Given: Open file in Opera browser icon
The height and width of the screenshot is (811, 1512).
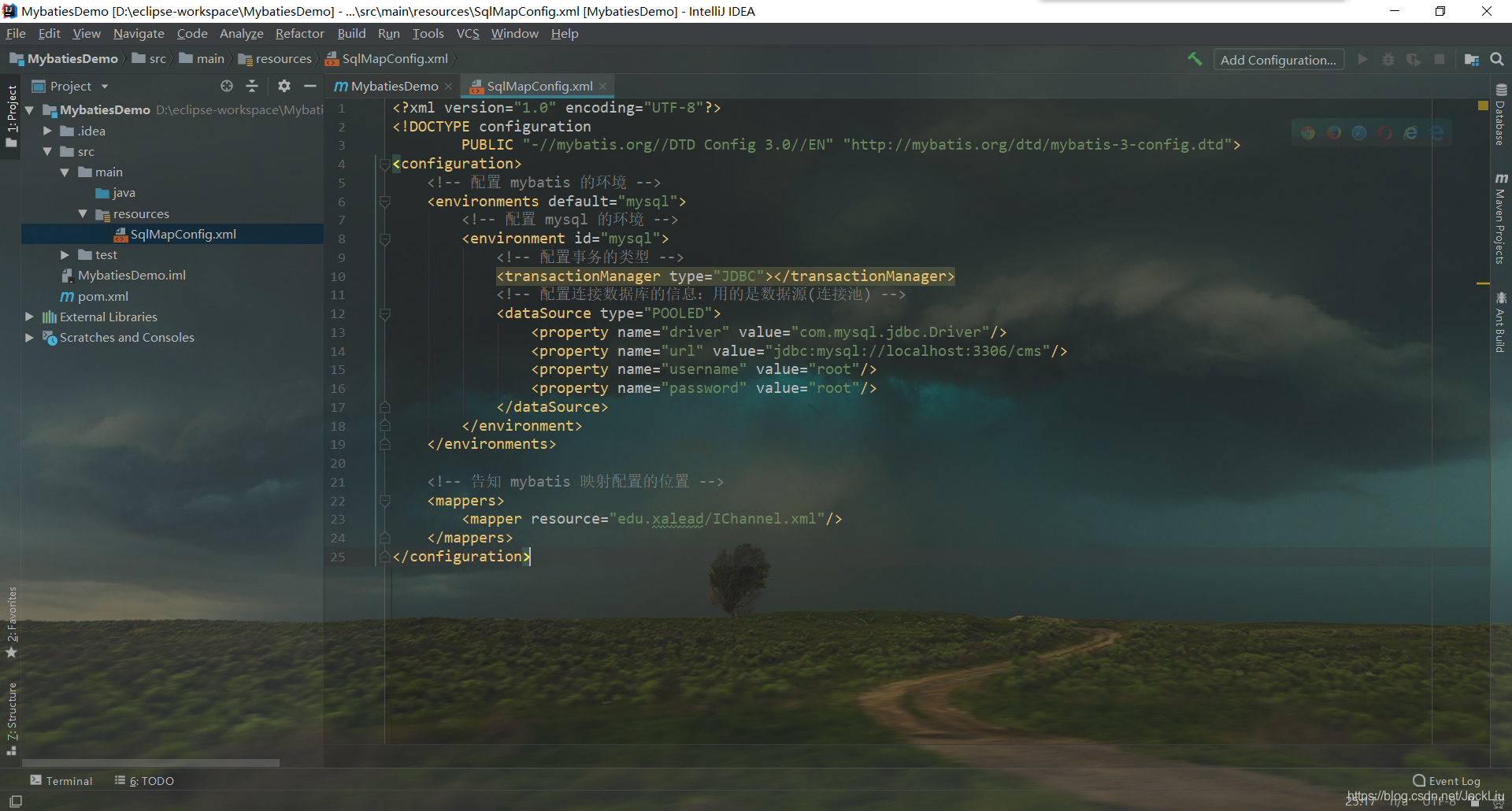Looking at the screenshot, I should pos(1385,133).
